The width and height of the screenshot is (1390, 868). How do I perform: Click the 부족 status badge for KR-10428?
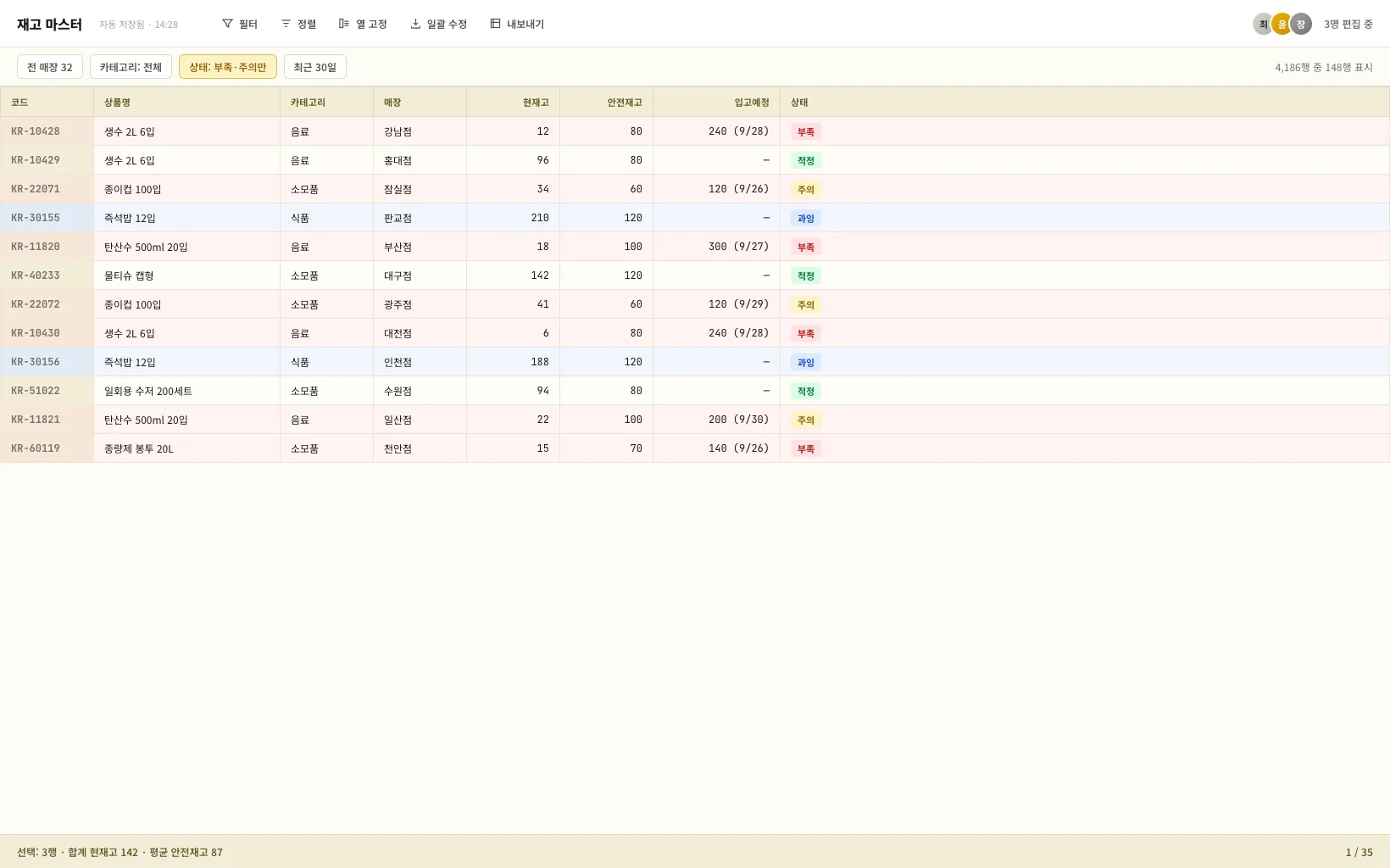click(x=806, y=131)
